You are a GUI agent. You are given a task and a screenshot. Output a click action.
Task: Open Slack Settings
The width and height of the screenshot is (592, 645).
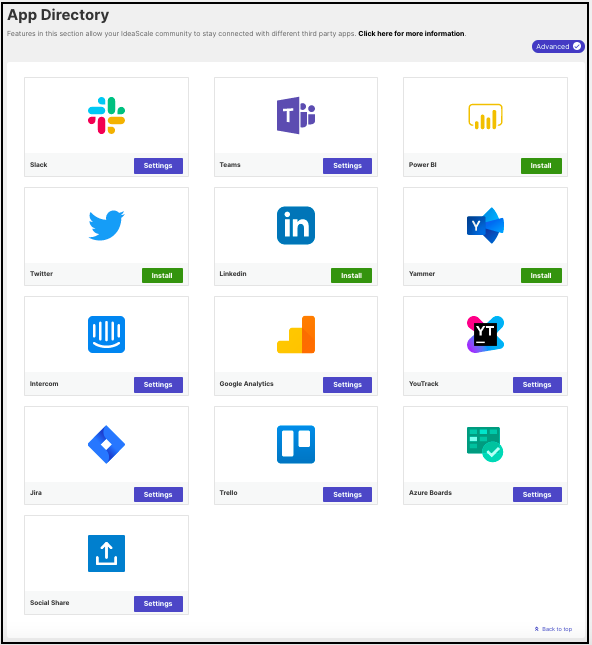[158, 166]
